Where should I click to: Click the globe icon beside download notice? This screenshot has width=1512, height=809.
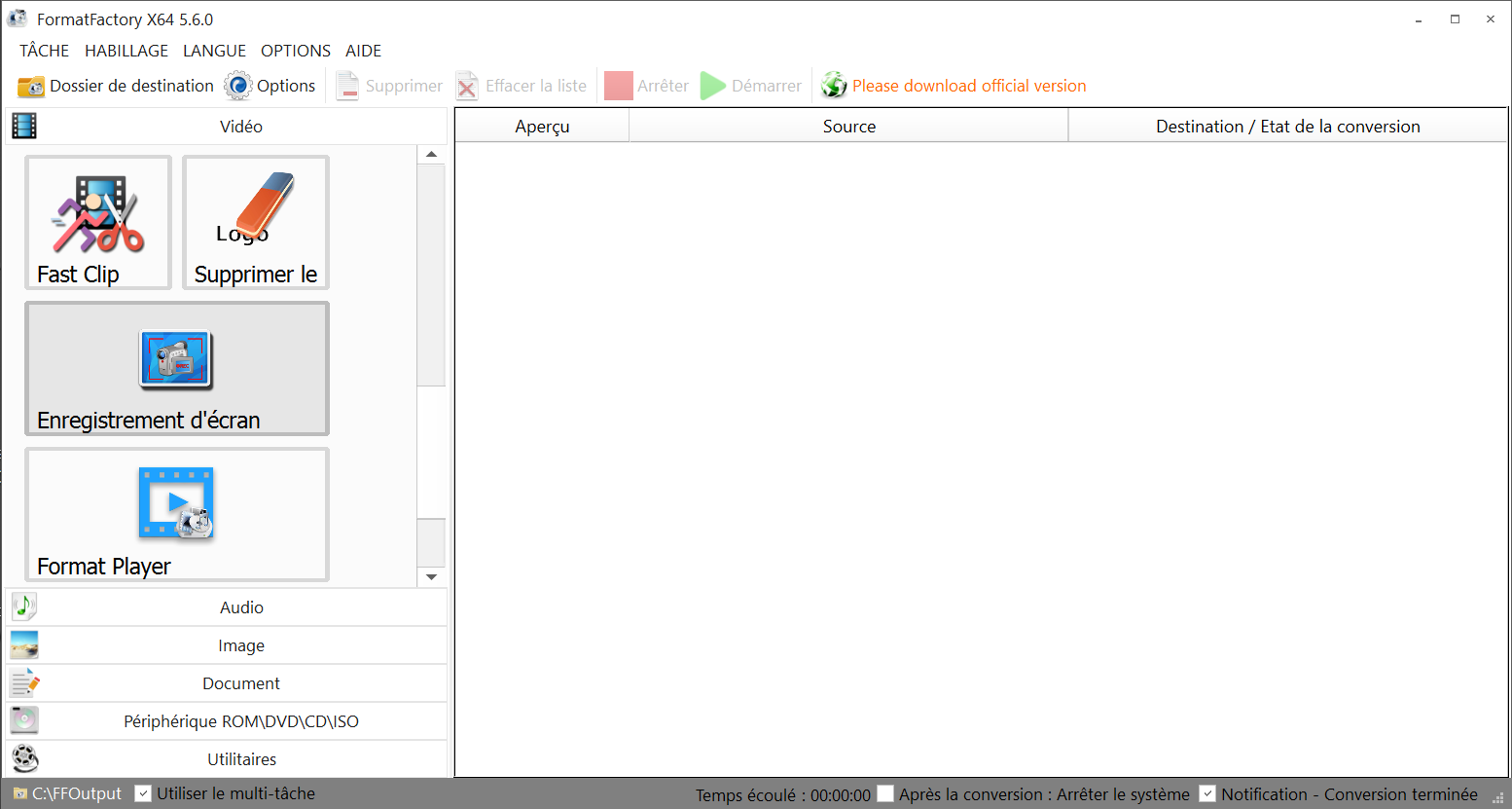pos(834,86)
